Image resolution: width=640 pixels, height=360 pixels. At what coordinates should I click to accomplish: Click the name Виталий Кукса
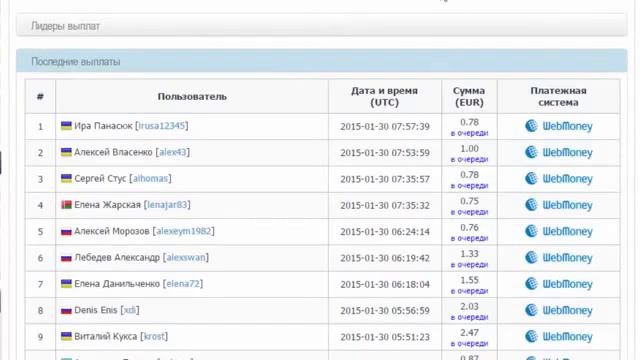106,336
